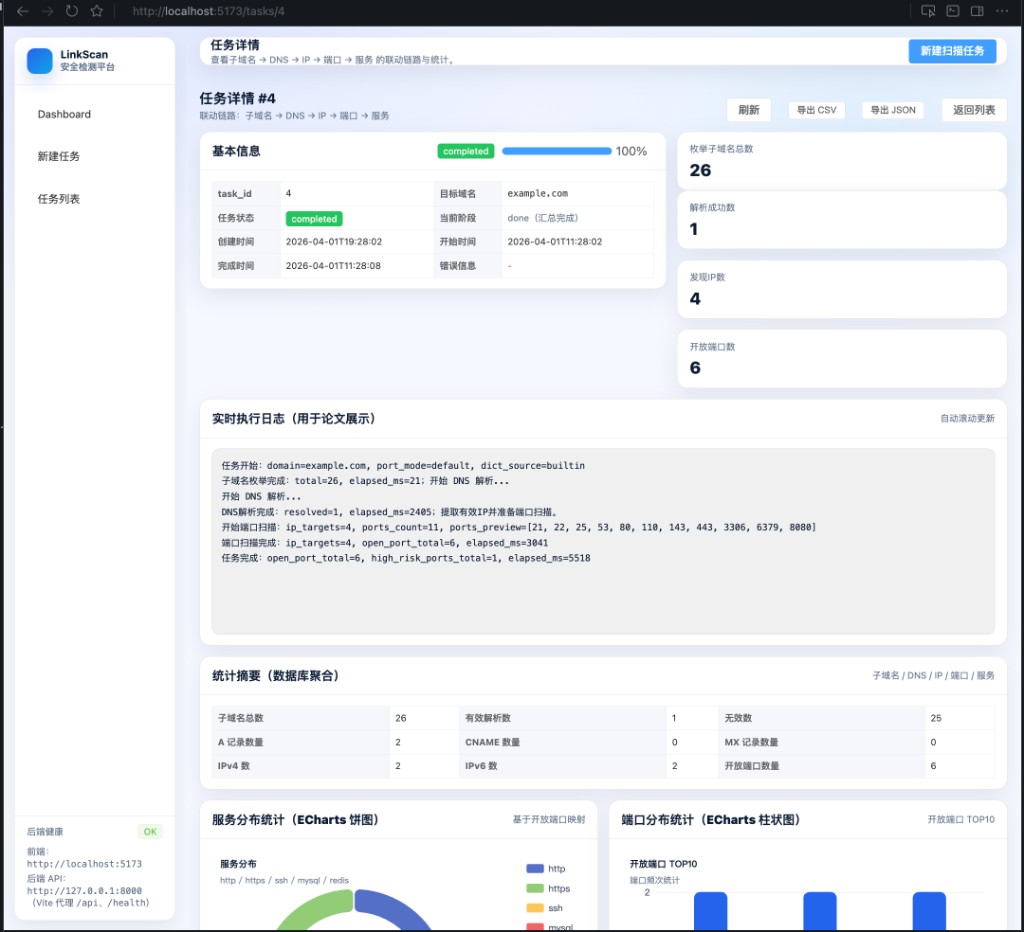Click the 开放端口数 stat card
1024x932 pixels.
(842, 359)
